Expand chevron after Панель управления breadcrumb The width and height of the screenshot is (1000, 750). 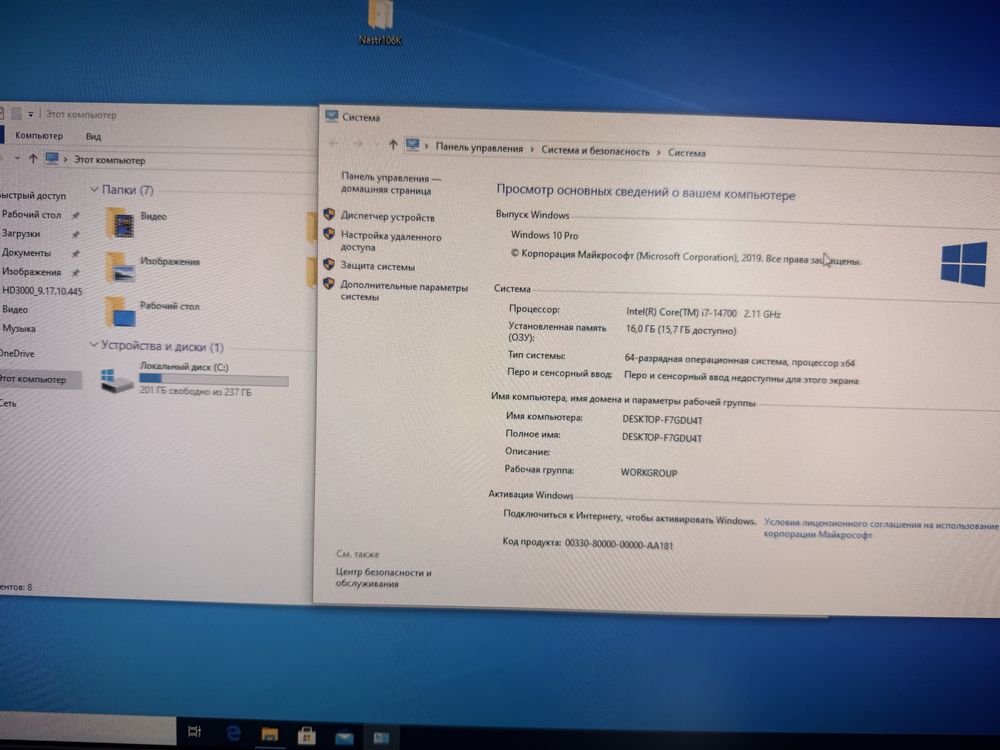(x=532, y=149)
